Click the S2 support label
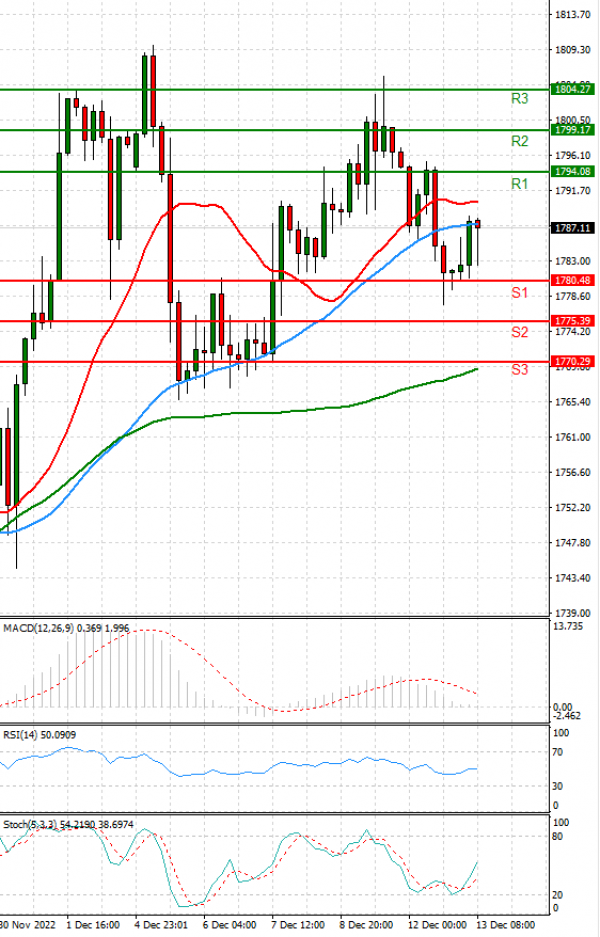 519,332
